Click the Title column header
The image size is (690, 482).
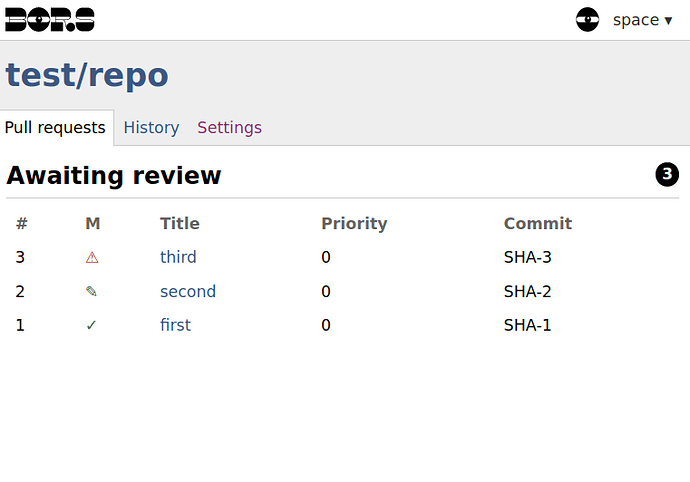click(x=180, y=223)
